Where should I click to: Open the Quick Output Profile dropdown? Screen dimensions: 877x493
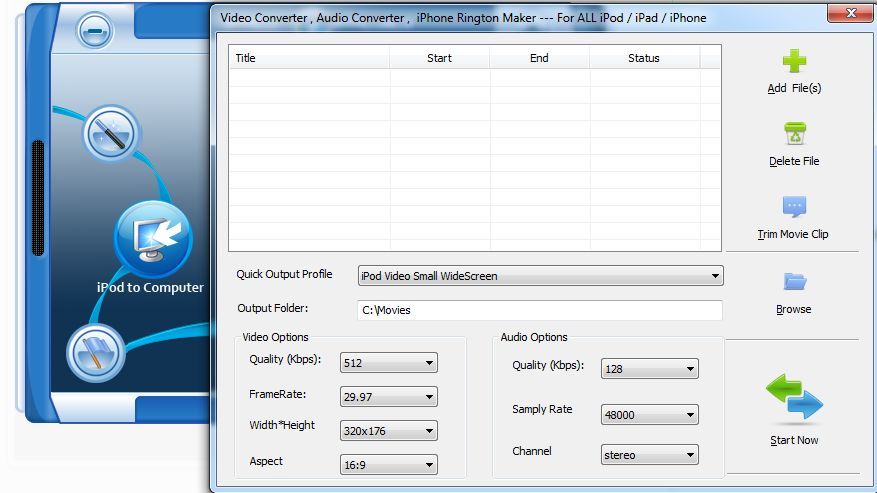click(540, 276)
